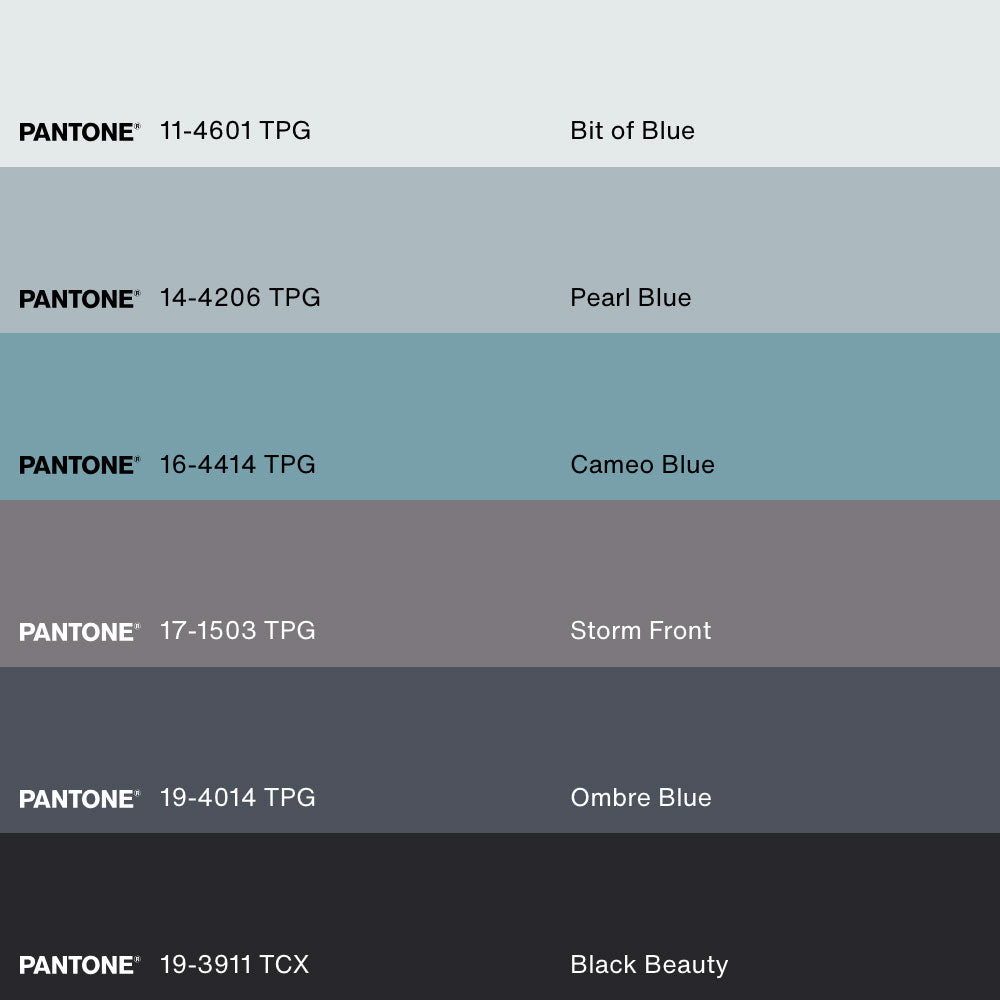Image resolution: width=1000 pixels, height=1000 pixels.
Task: Click the PANTONE logo beside 14-4206 TPG
Action: [x=79, y=299]
